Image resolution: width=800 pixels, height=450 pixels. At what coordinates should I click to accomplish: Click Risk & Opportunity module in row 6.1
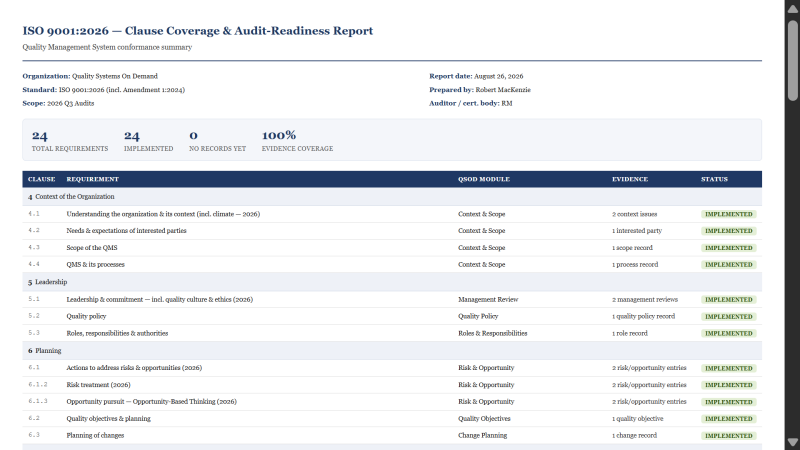[x=486, y=368]
